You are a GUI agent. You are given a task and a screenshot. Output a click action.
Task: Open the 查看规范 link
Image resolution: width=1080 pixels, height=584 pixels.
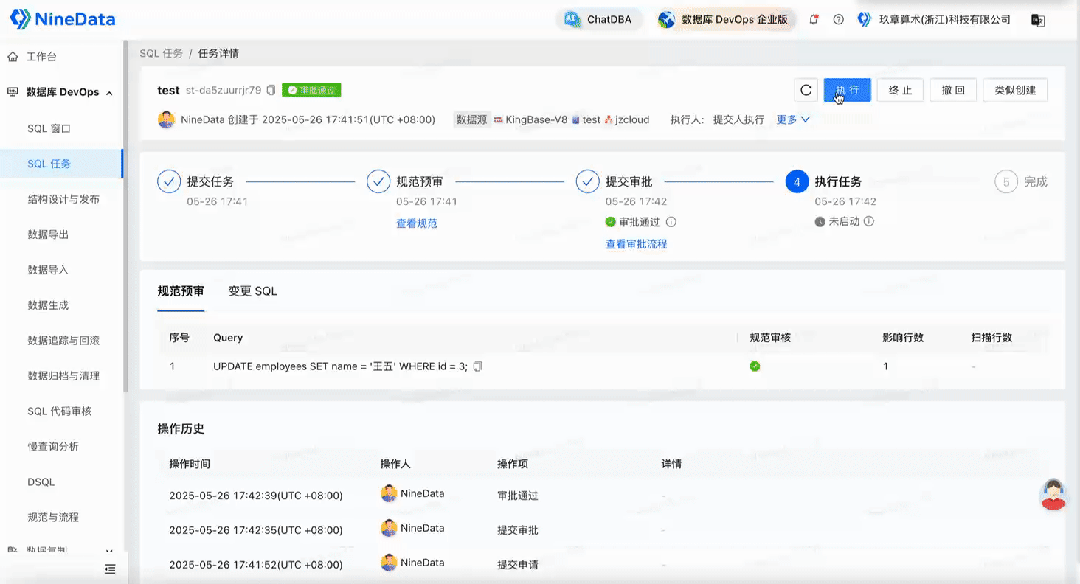(x=417, y=223)
